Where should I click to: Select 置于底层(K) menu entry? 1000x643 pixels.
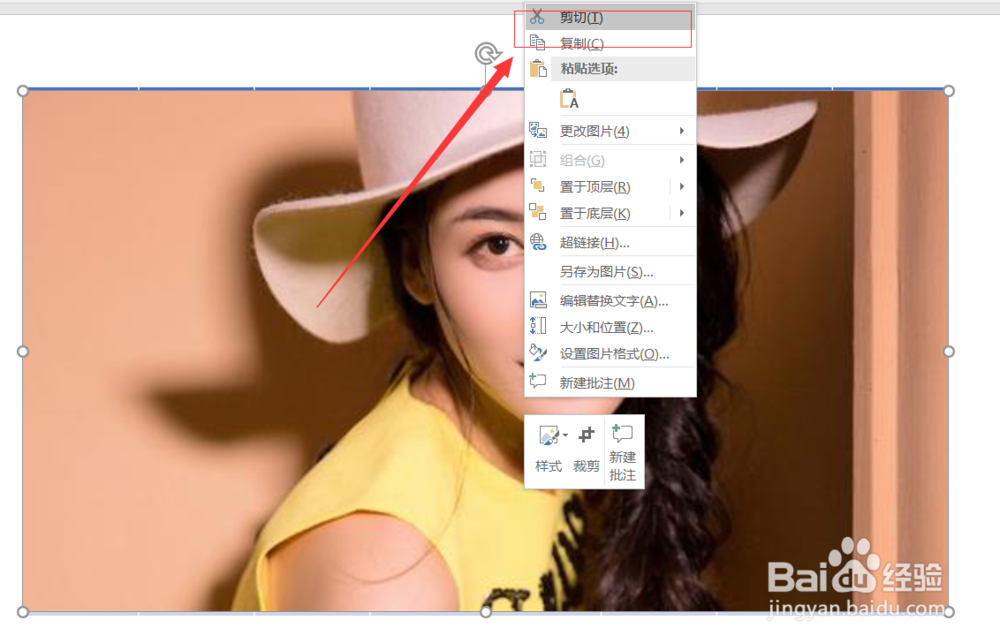tap(610, 214)
